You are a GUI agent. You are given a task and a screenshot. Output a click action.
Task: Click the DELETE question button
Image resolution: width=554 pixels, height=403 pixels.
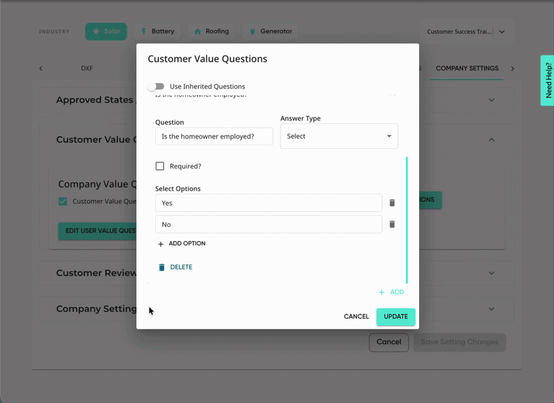pos(175,267)
